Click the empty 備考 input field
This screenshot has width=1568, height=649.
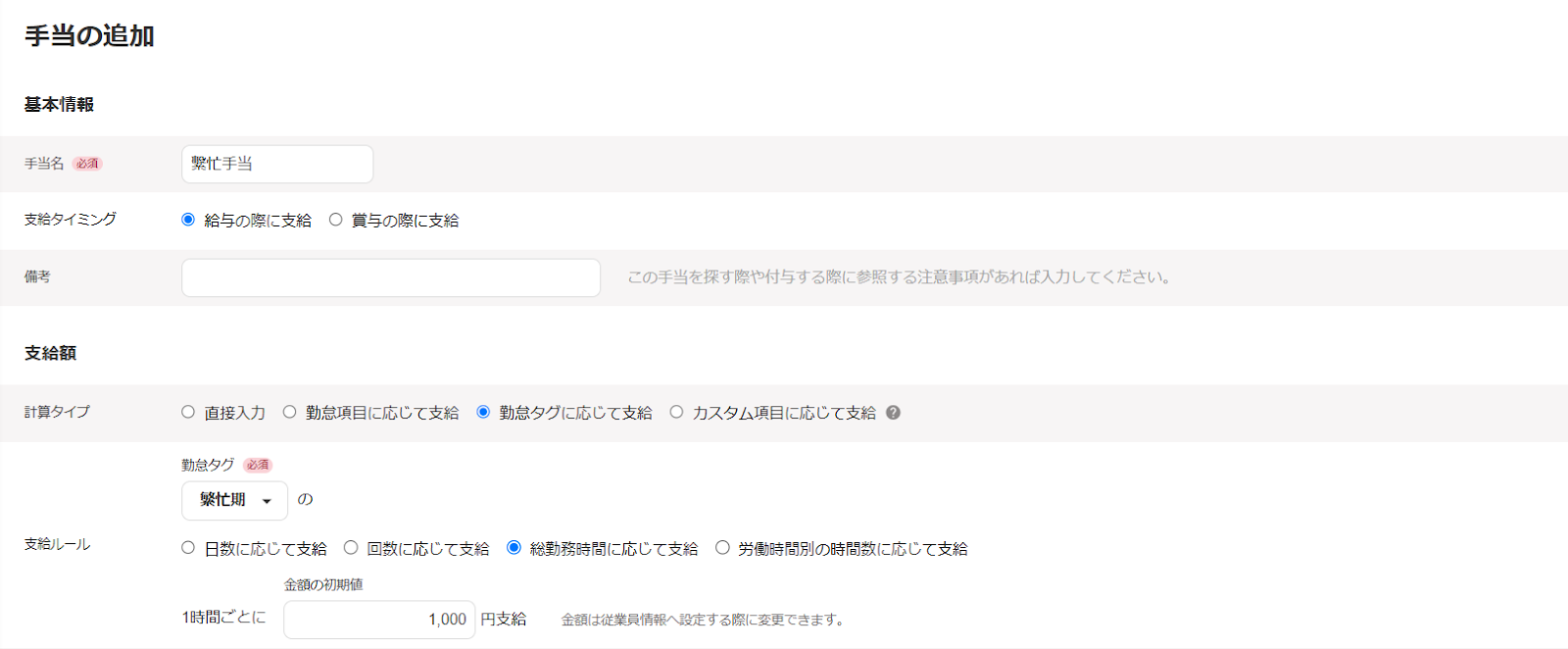(x=391, y=277)
